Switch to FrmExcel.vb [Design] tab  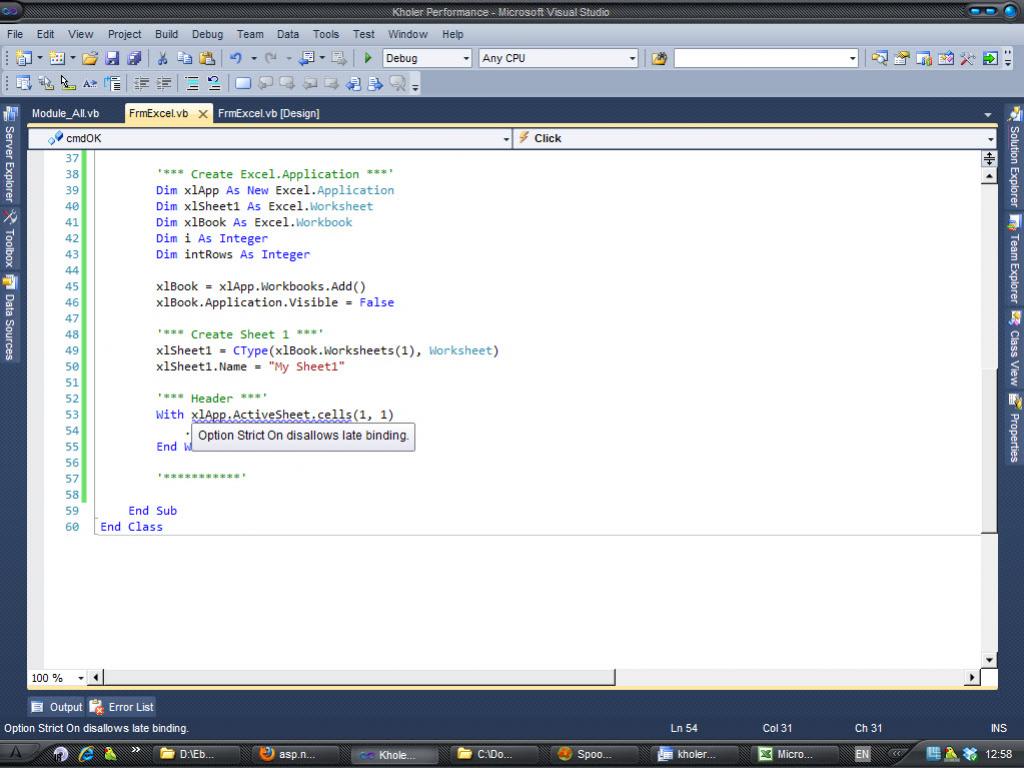pos(268,113)
